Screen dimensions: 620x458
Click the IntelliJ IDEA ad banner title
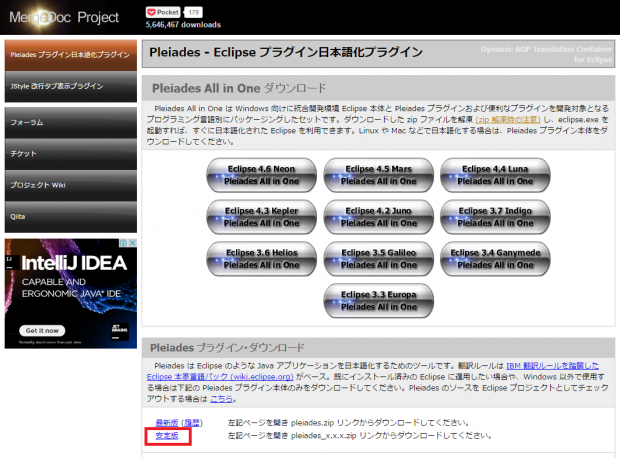74,263
